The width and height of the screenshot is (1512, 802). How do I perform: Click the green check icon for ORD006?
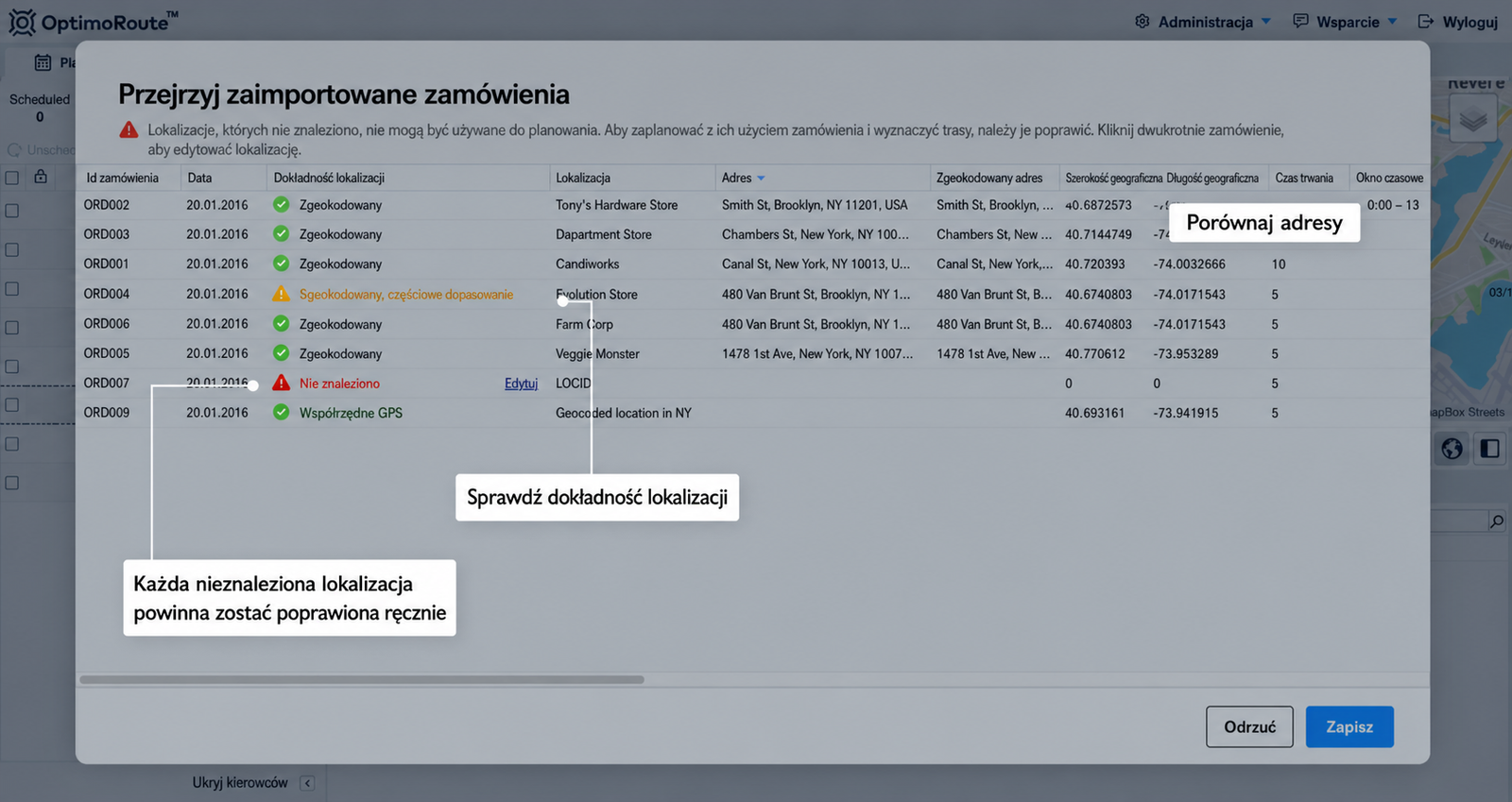(x=281, y=323)
